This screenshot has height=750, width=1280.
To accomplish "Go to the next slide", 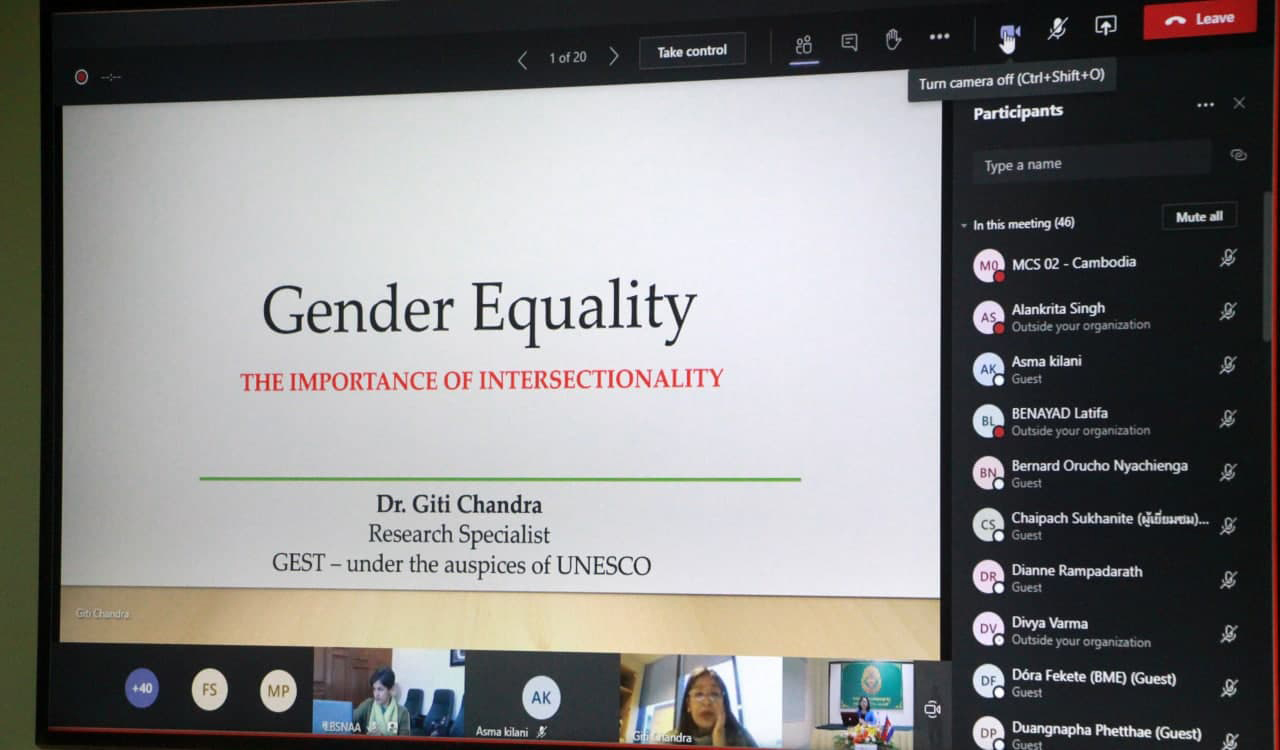I will tap(614, 57).
